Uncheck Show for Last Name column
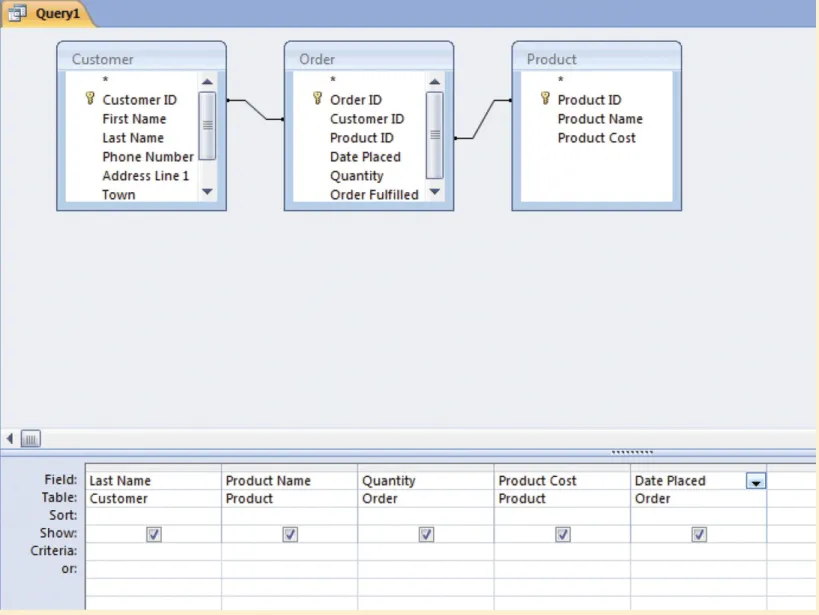 [x=154, y=534]
